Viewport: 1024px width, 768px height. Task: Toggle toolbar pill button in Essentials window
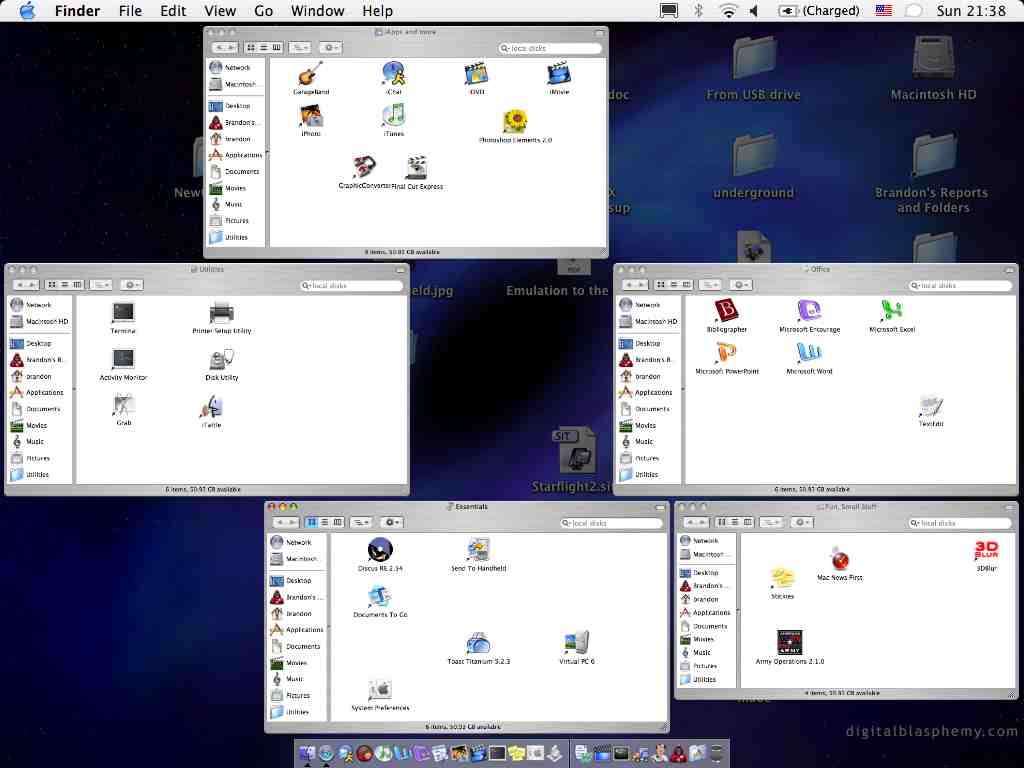660,507
